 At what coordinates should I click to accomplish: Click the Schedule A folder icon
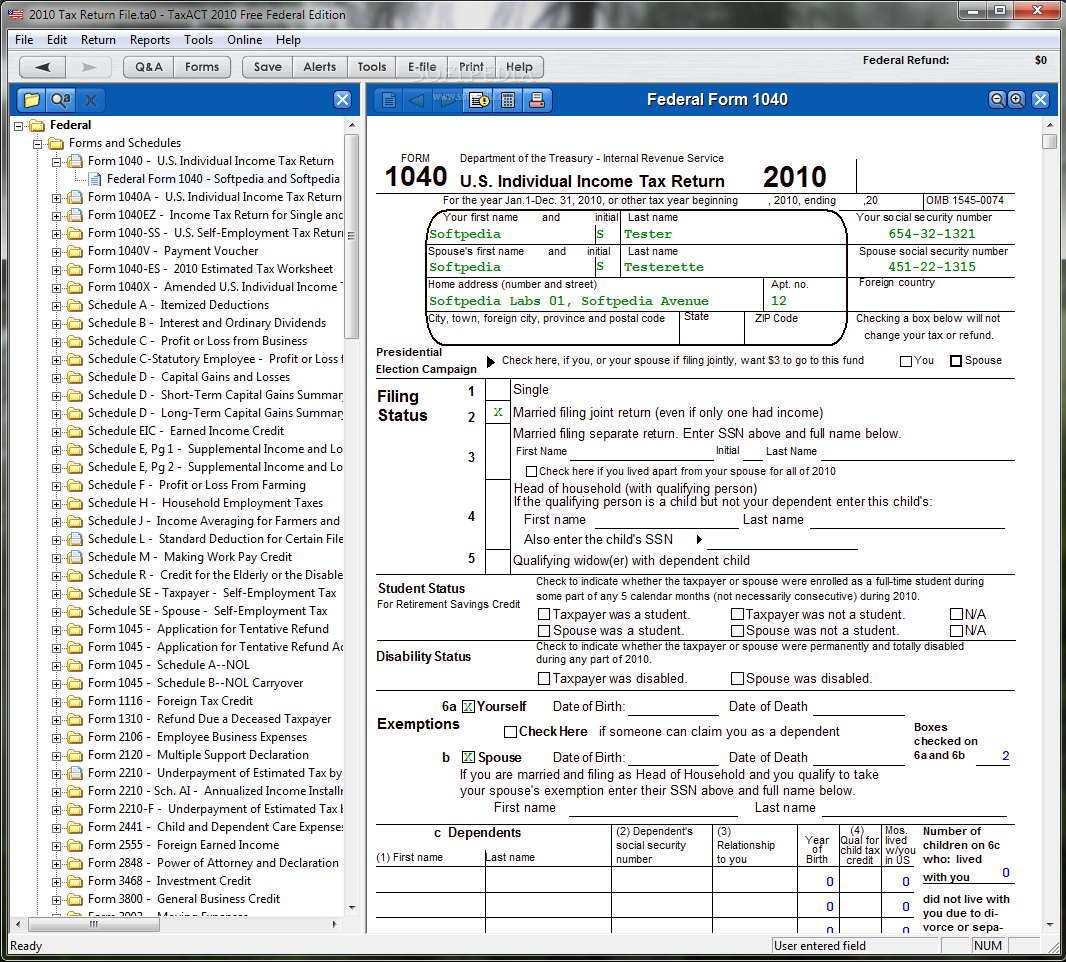(x=75, y=305)
